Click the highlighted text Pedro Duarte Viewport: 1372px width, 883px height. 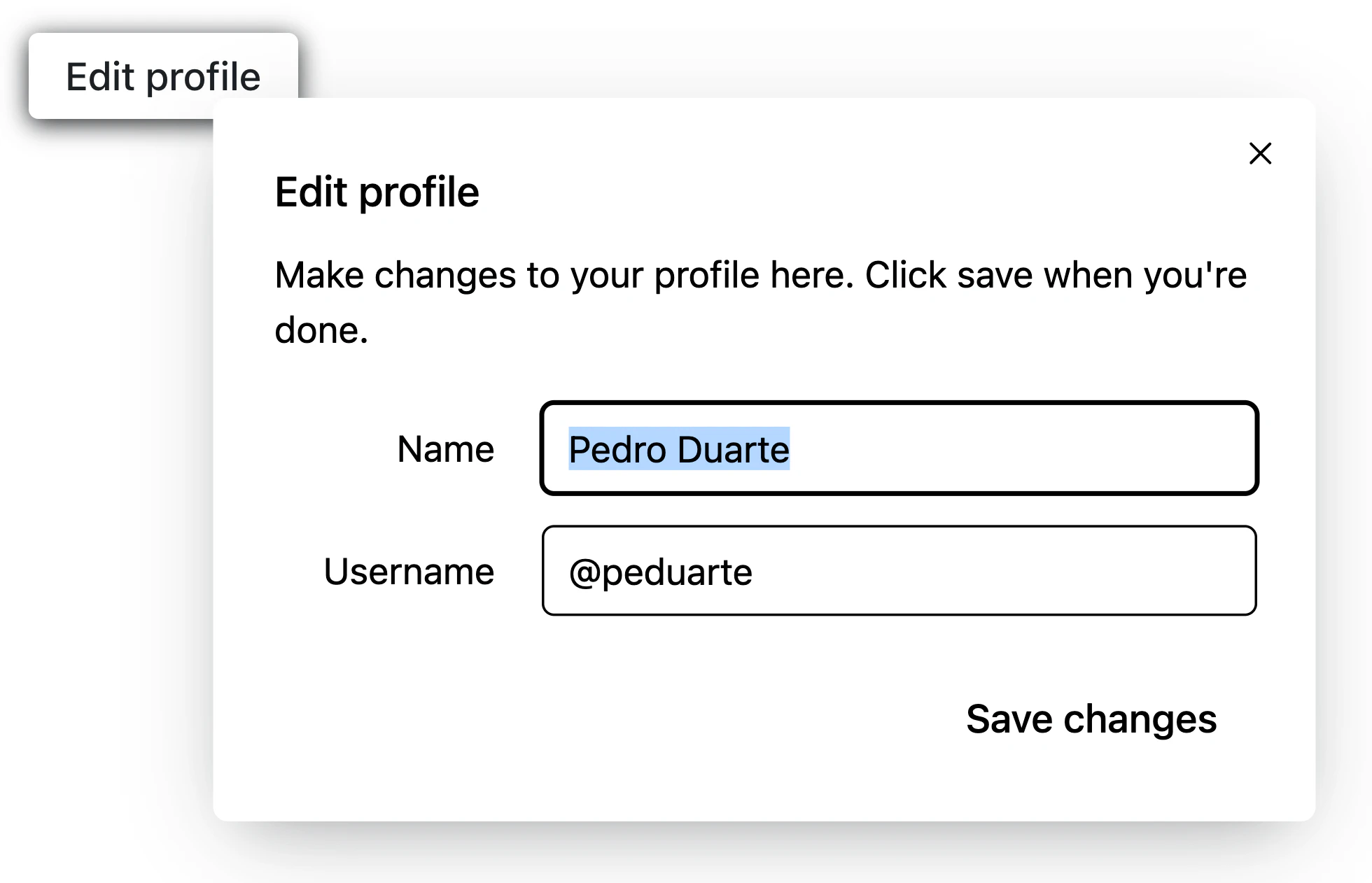[x=678, y=448]
